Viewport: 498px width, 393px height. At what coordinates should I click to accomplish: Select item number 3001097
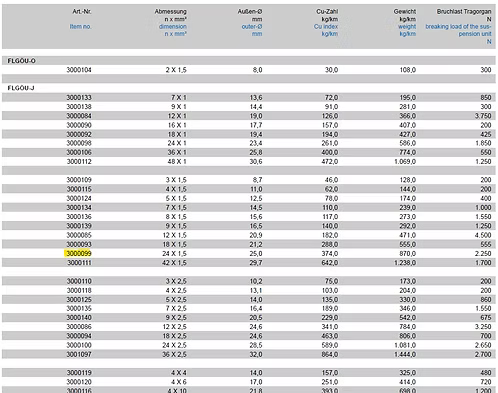(79, 354)
